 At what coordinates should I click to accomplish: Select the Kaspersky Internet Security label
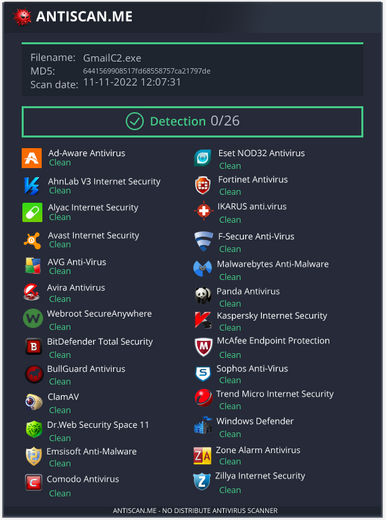point(272,316)
